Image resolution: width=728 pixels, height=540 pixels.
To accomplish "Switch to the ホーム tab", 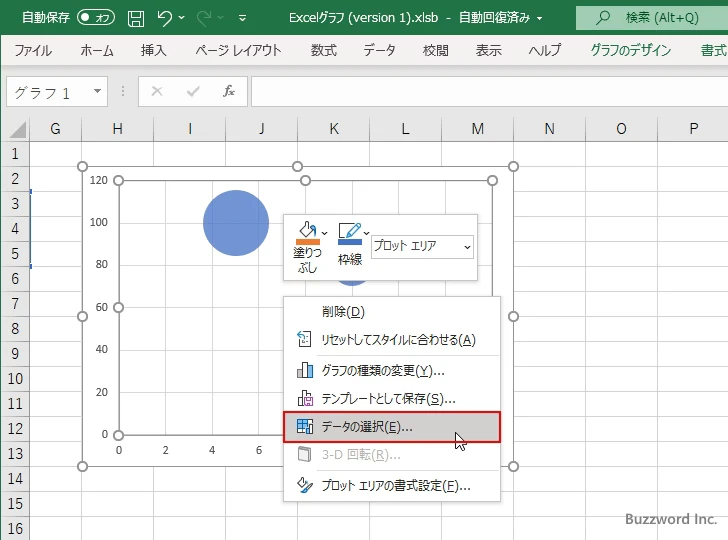I will point(97,50).
